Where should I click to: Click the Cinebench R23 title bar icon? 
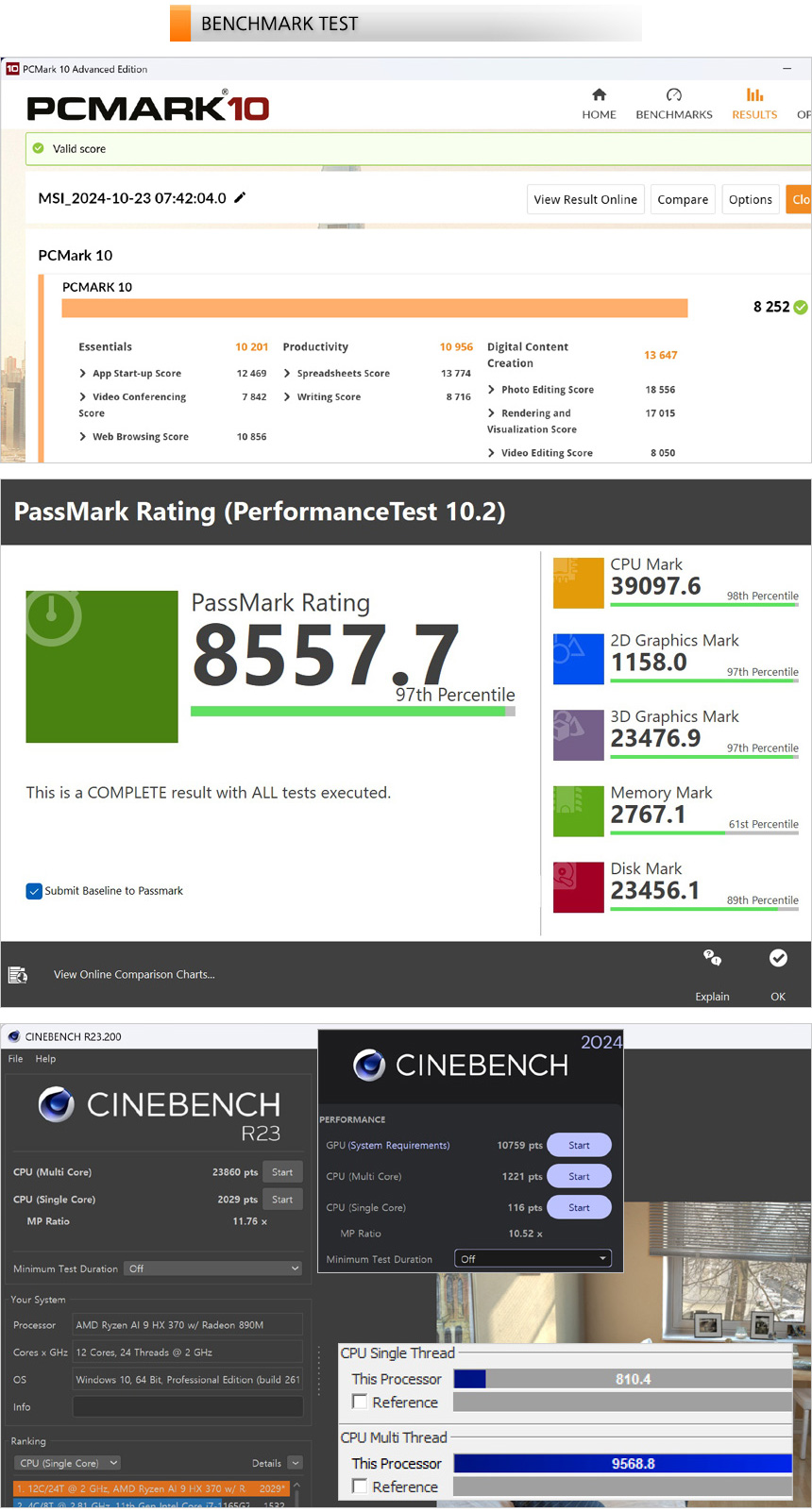(13, 1036)
